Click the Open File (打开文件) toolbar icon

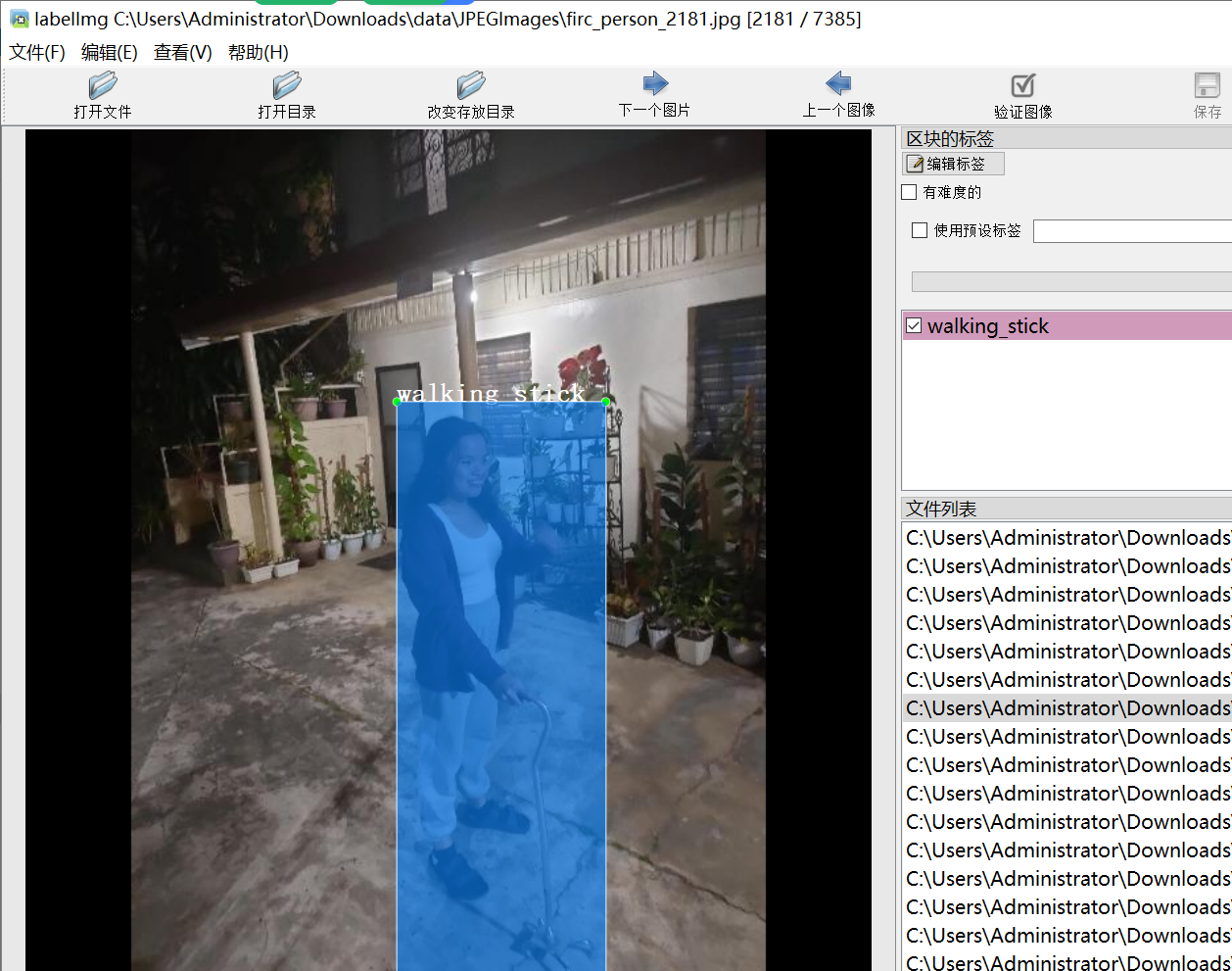tap(102, 85)
